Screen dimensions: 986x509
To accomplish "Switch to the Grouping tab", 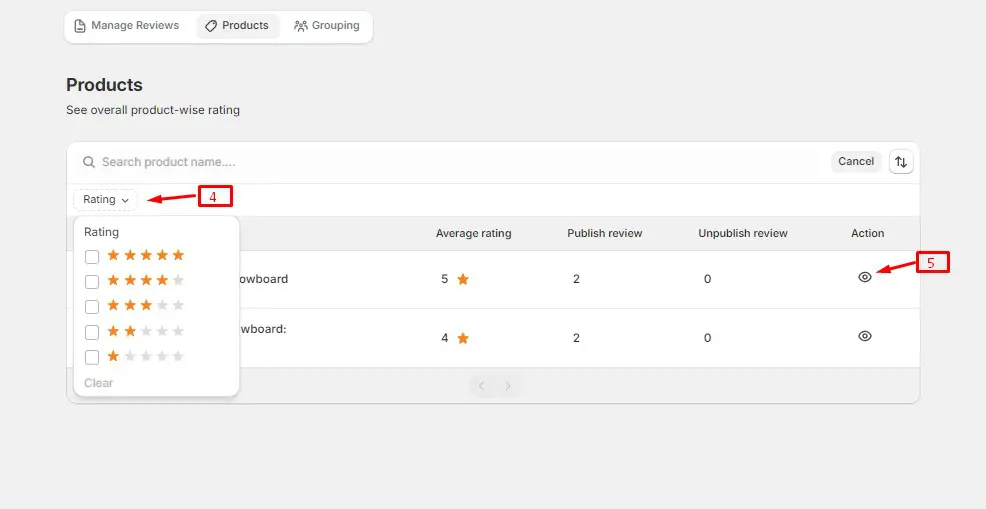I will [327, 26].
